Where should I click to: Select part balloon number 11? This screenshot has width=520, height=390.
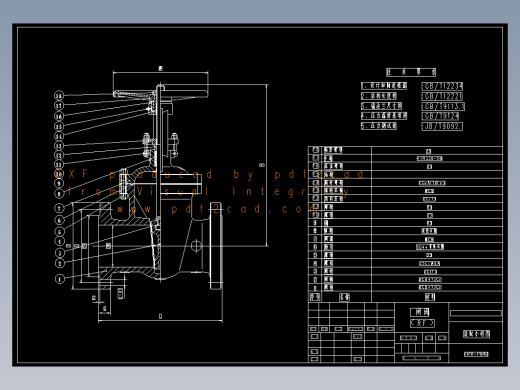pyautogui.click(x=59, y=165)
